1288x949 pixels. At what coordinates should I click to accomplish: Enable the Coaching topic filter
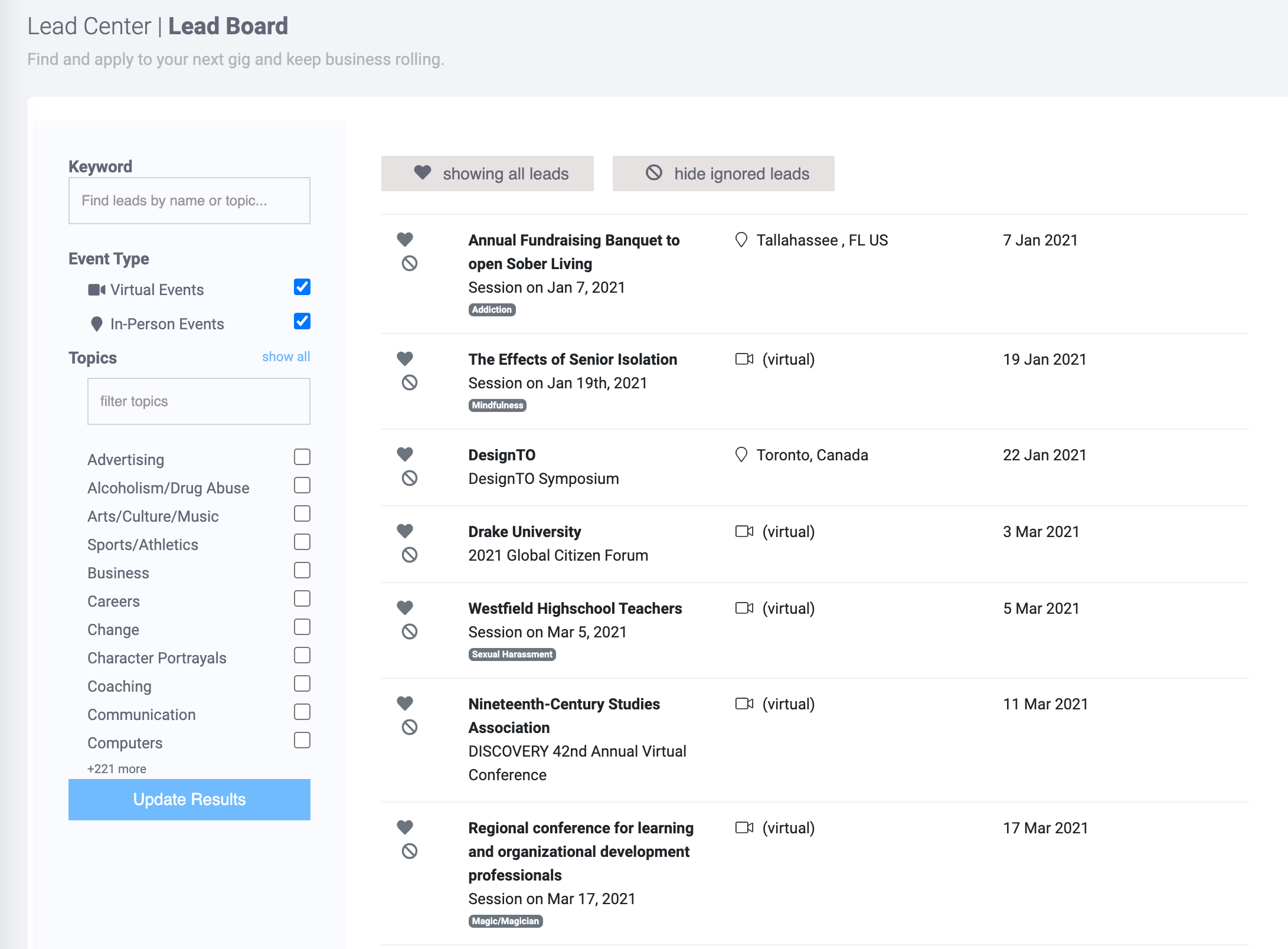pos(302,684)
